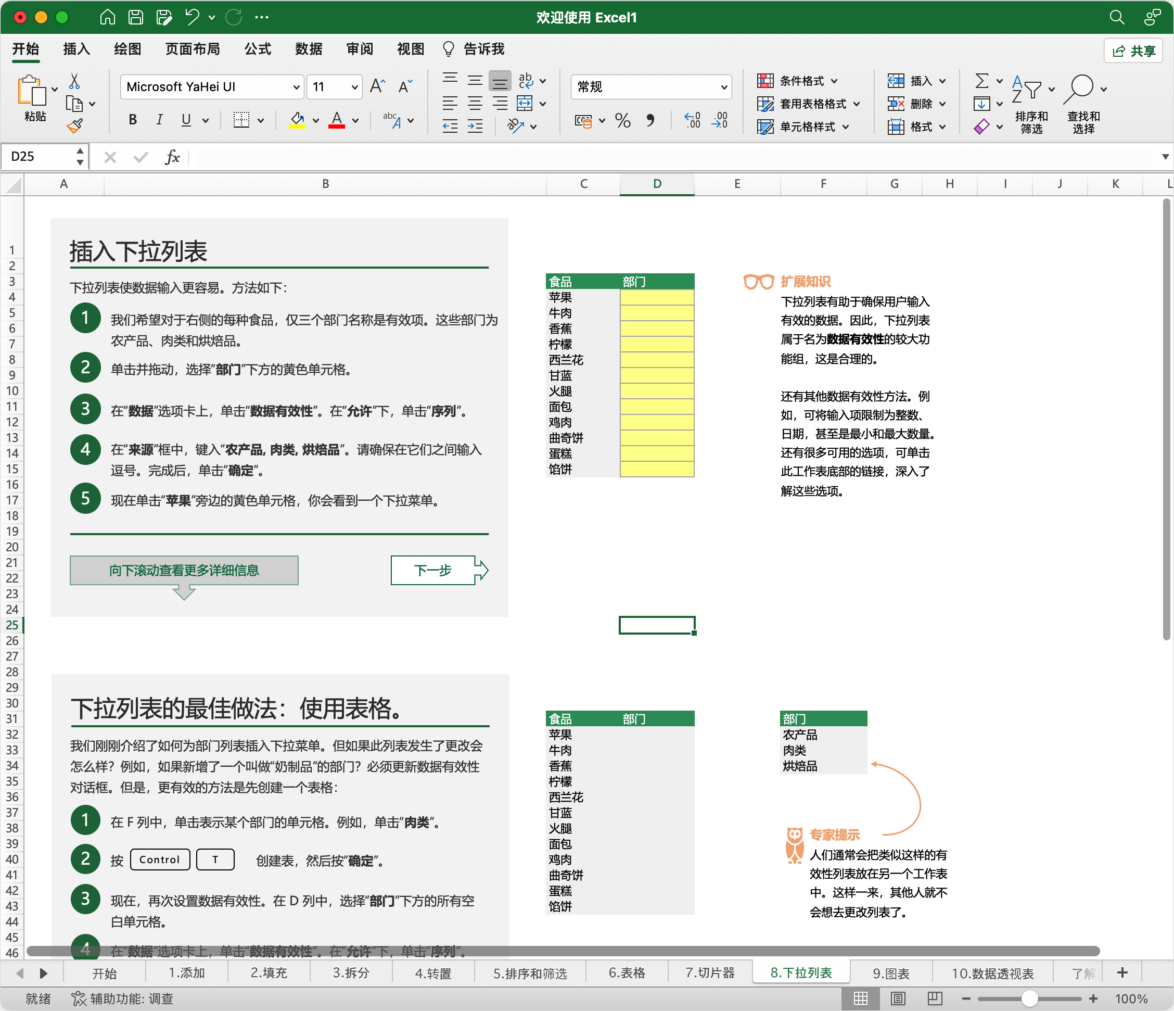Open the 数据 ribbon tab
1174x1011 pixels.
pyautogui.click(x=309, y=49)
